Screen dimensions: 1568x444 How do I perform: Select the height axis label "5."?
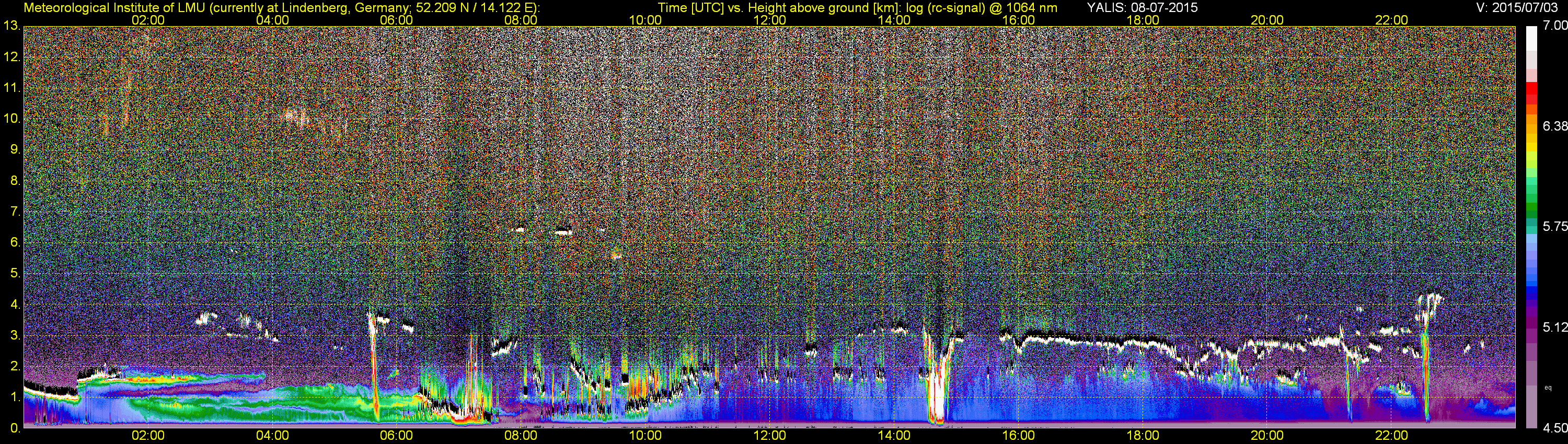(15, 274)
